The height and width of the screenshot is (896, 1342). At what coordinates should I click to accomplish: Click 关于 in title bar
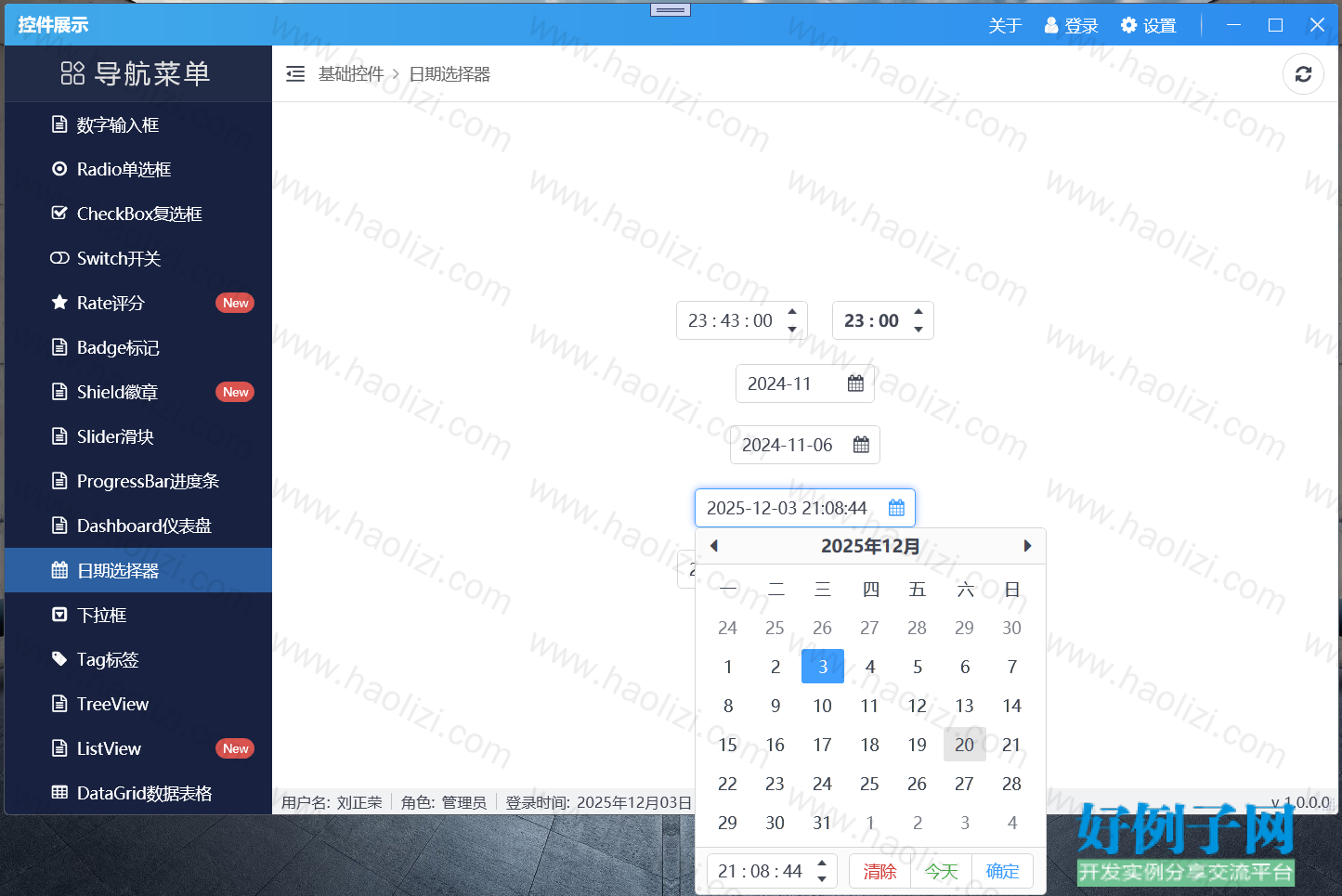coord(1005,25)
